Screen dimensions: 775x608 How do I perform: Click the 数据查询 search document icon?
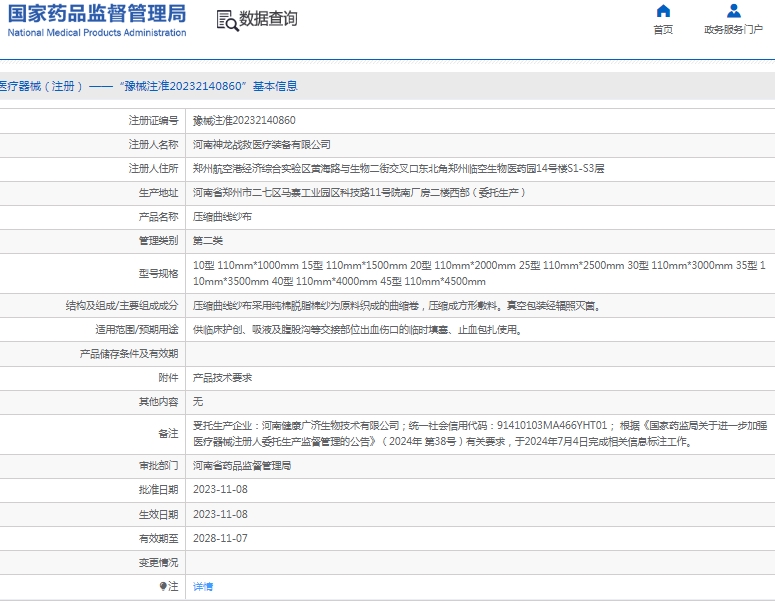[x=227, y=21]
